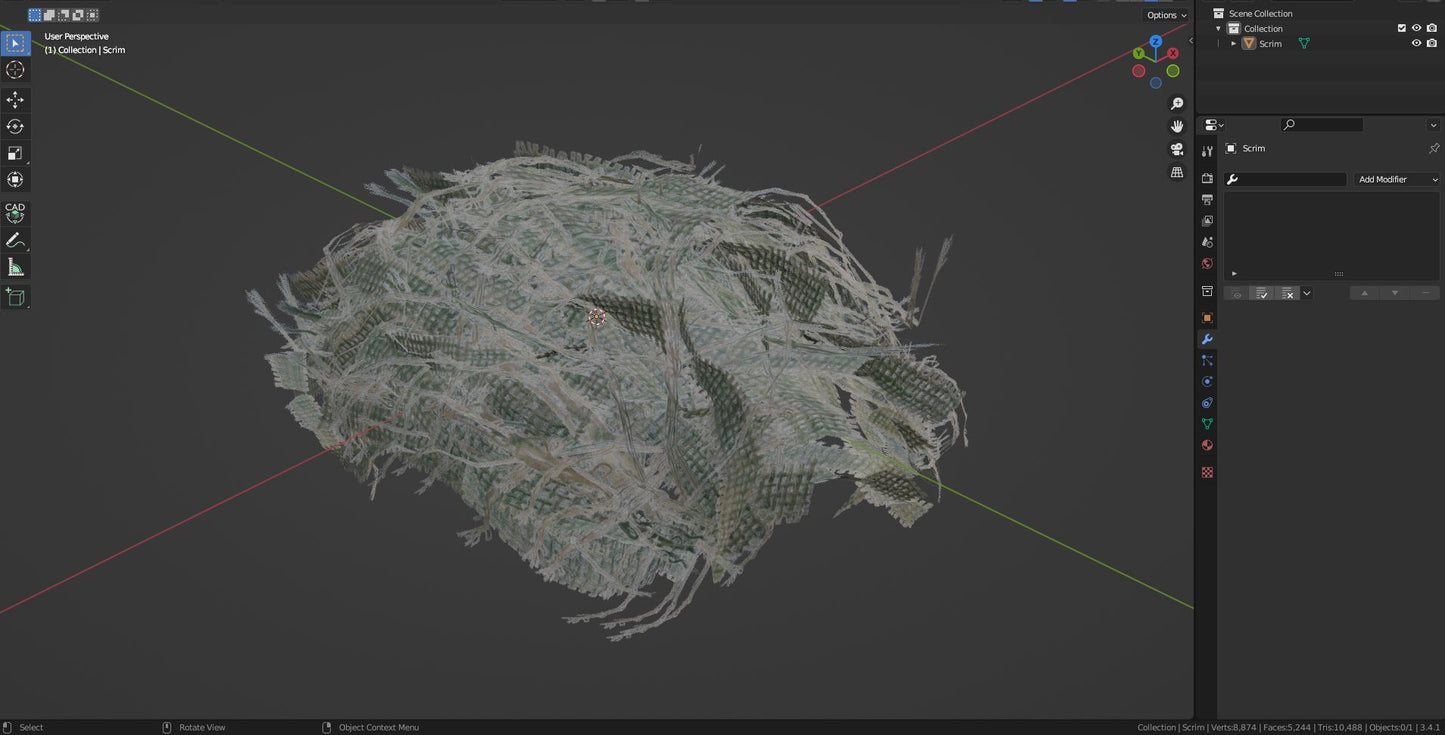Disable Collection in renders
The width and height of the screenshot is (1445, 735).
pyautogui.click(x=1431, y=28)
